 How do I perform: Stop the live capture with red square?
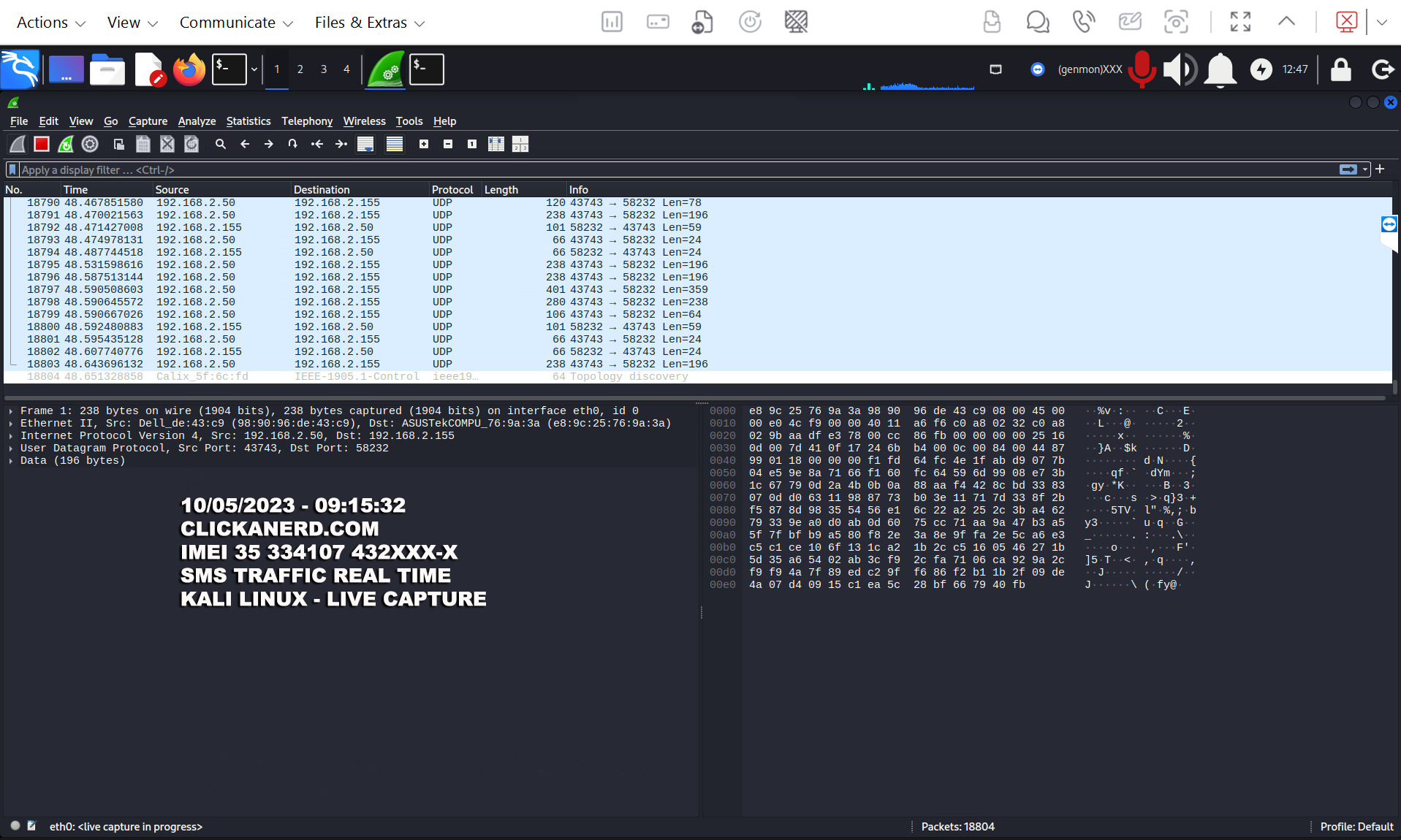[x=42, y=145]
